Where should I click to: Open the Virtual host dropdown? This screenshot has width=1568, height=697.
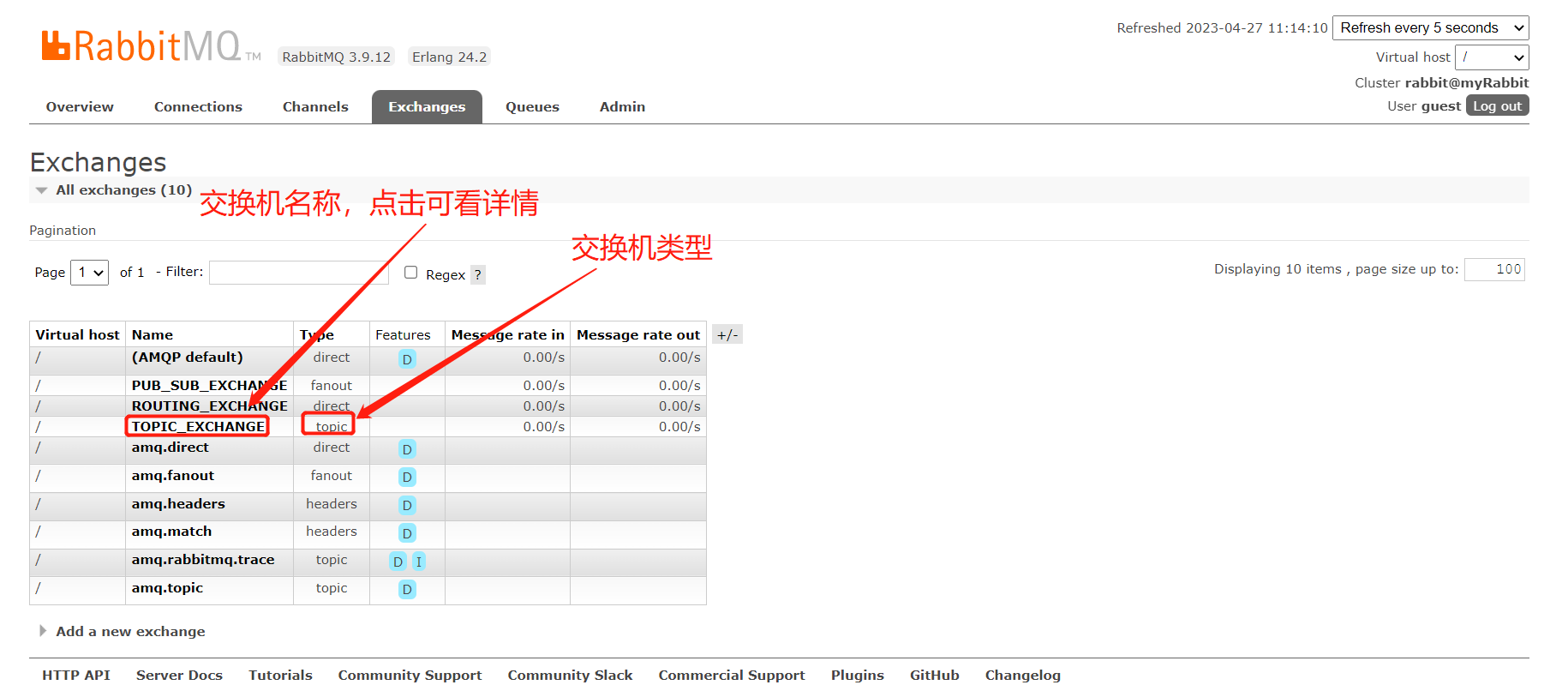pos(1491,57)
